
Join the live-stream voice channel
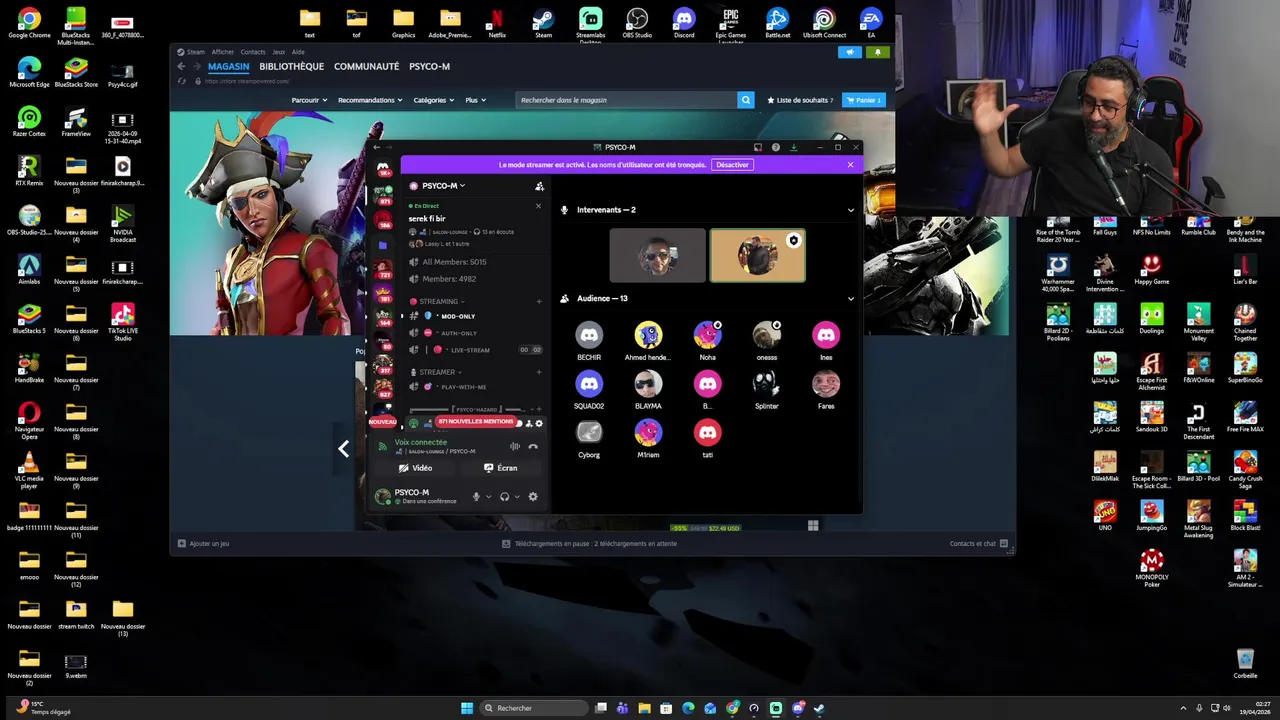tap(476, 350)
